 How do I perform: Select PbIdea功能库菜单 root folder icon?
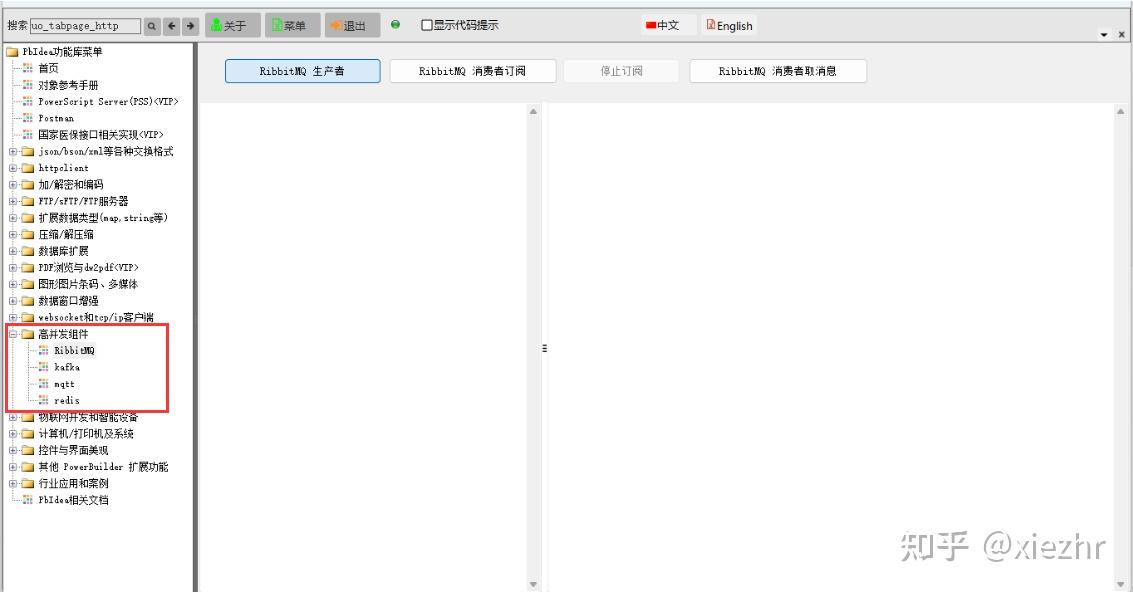point(12,52)
